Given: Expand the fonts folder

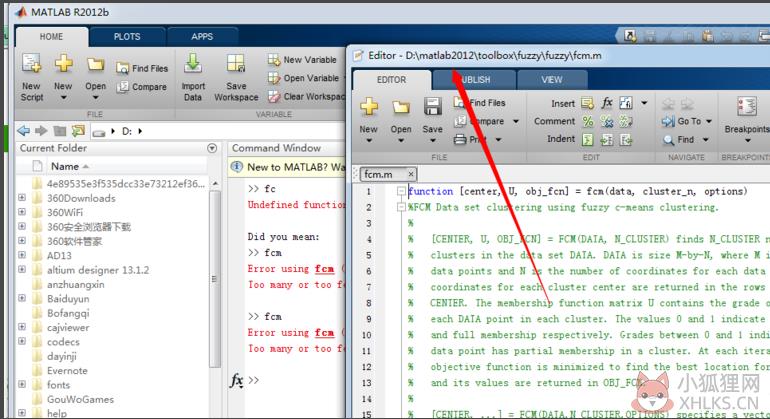Looking at the screenshot, I should (22, 385).
